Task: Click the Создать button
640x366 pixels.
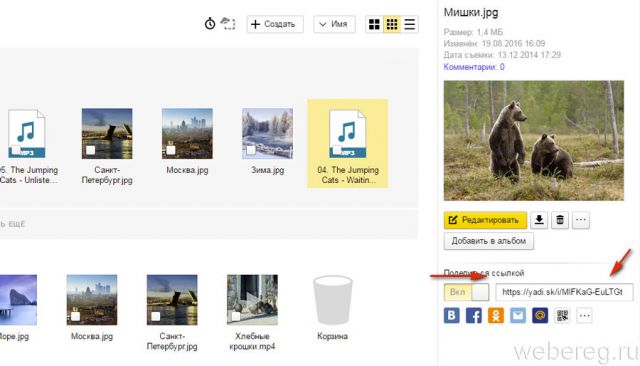Action: 275,24
